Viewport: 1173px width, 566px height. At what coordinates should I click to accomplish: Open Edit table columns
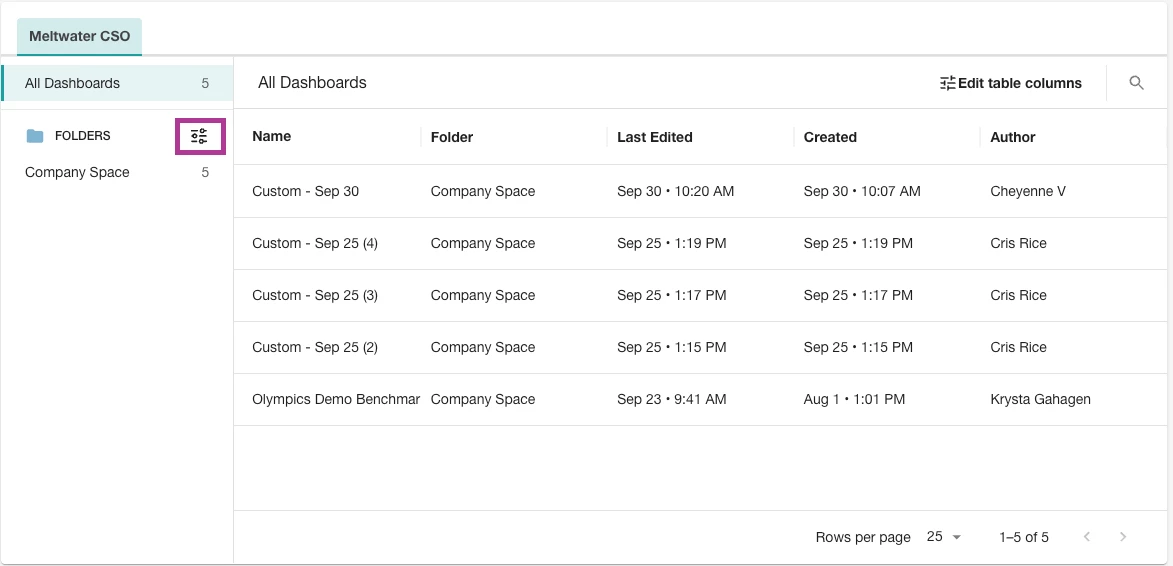(x=1011, y=83)
